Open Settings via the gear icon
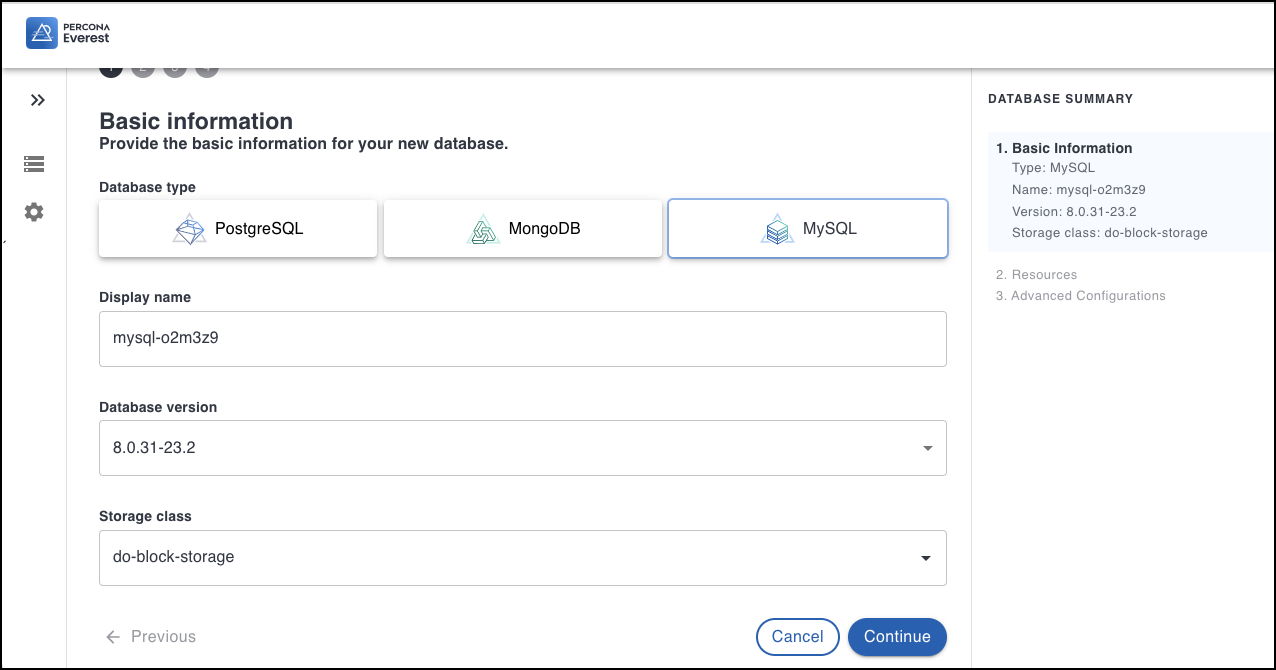Screen dimensions: 1276x670 tap(33, 212)
